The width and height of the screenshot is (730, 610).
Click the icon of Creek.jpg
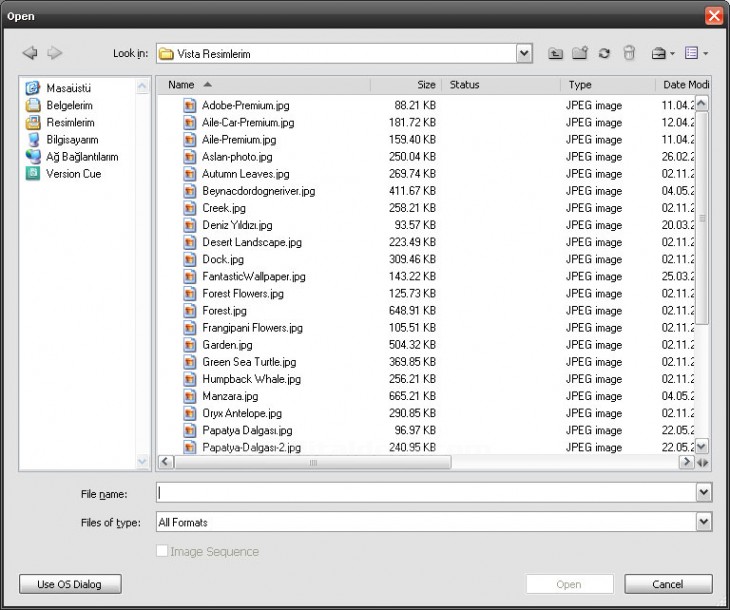pos(189,208)
